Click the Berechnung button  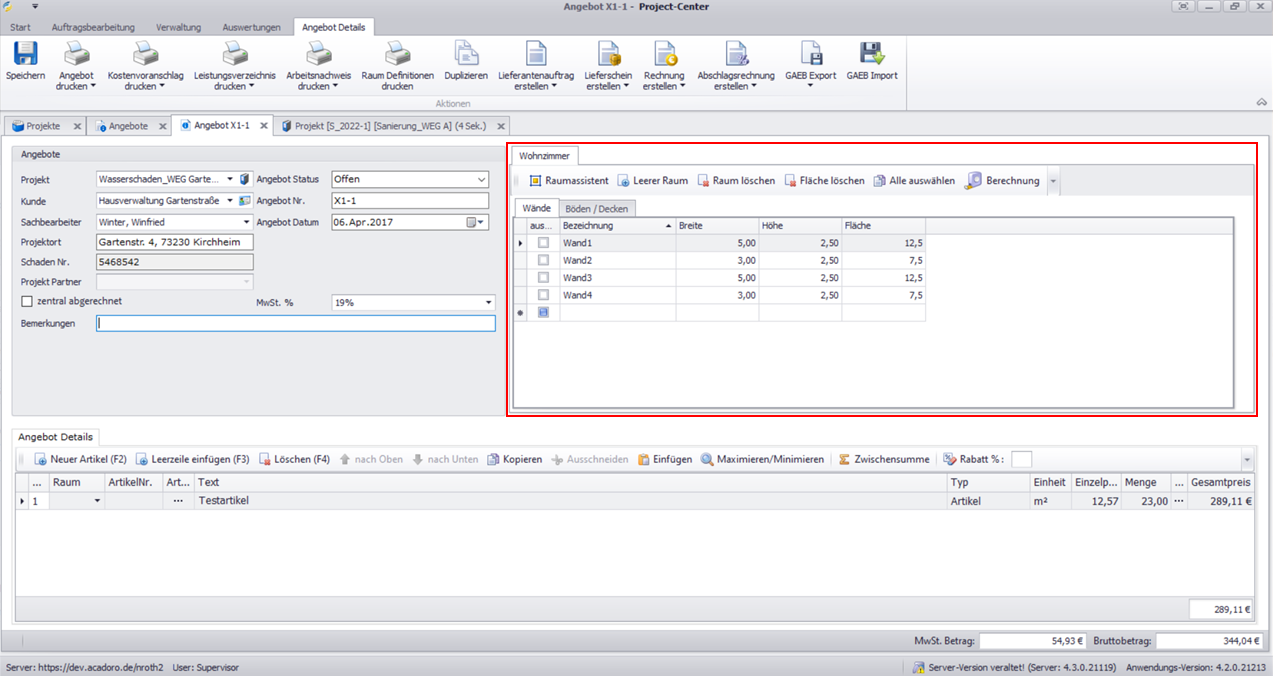pyautogui.click(x=1003, y=181)
